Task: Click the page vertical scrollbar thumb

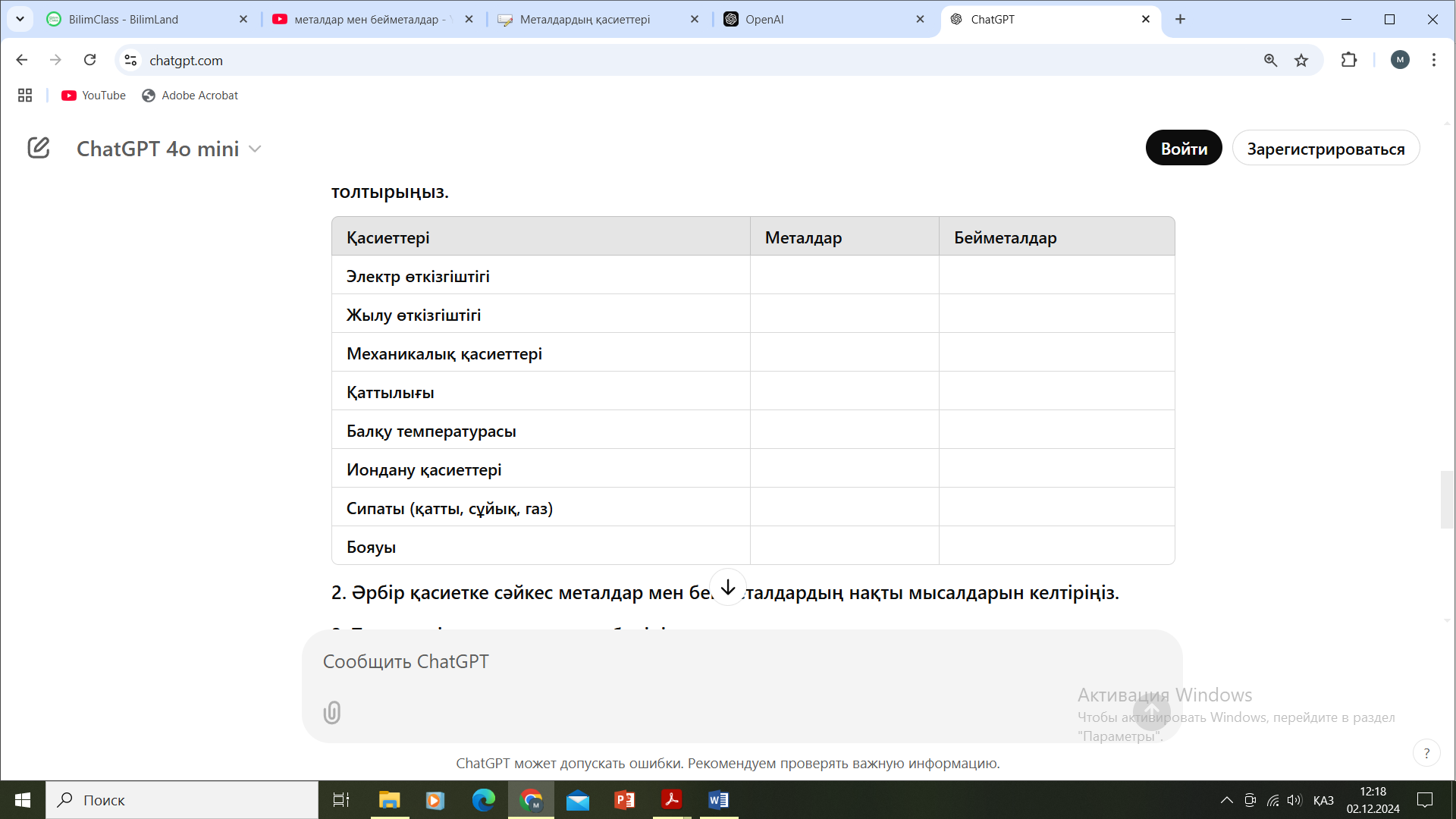Action: [1447, 500]
